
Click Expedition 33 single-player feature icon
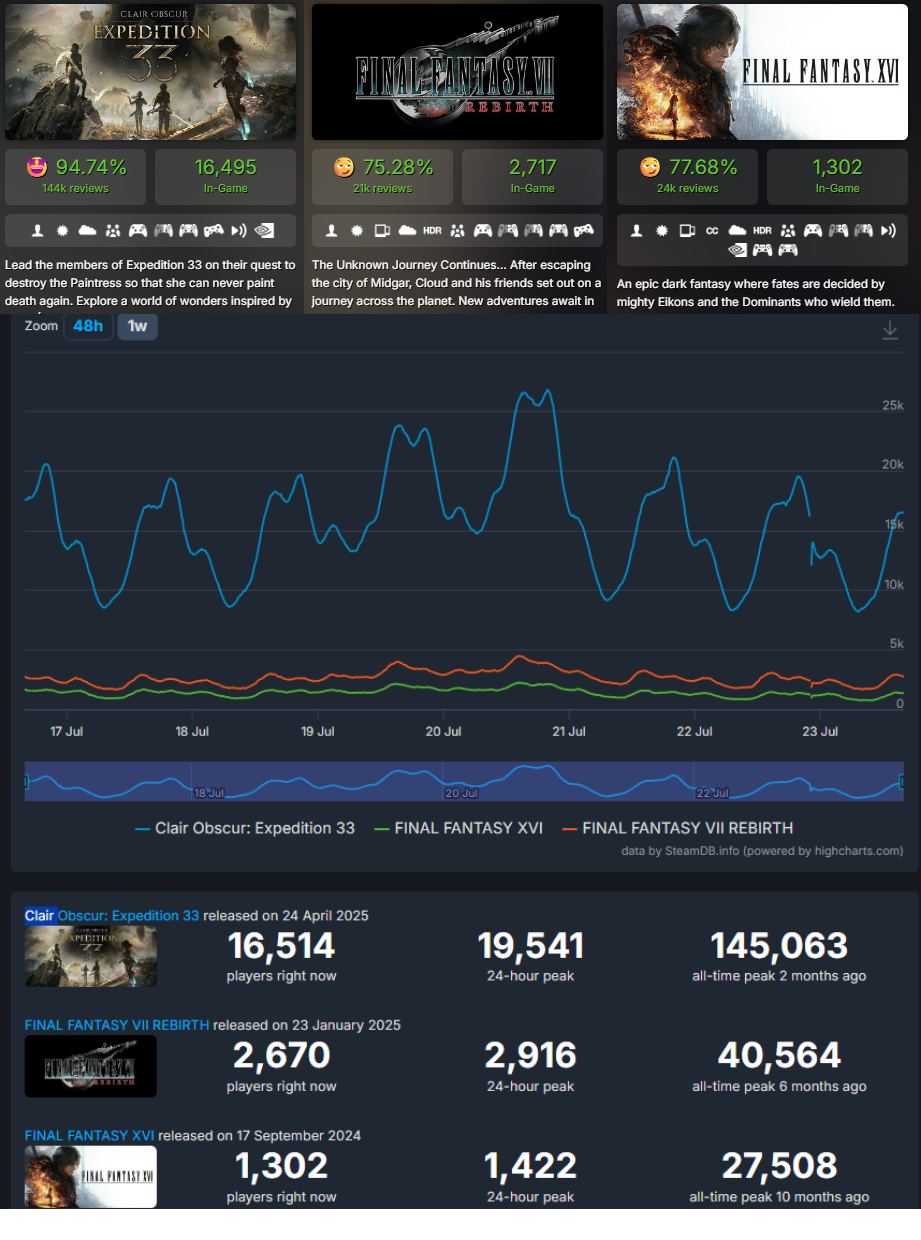[38, 231]
